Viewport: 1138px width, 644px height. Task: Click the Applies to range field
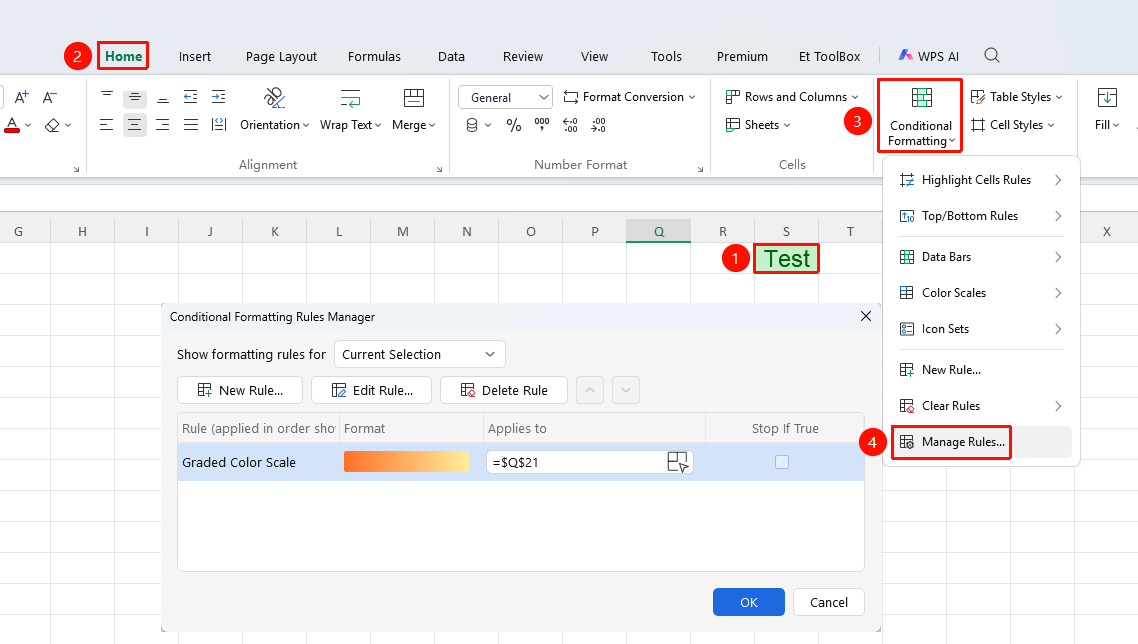tap(590, 462)
